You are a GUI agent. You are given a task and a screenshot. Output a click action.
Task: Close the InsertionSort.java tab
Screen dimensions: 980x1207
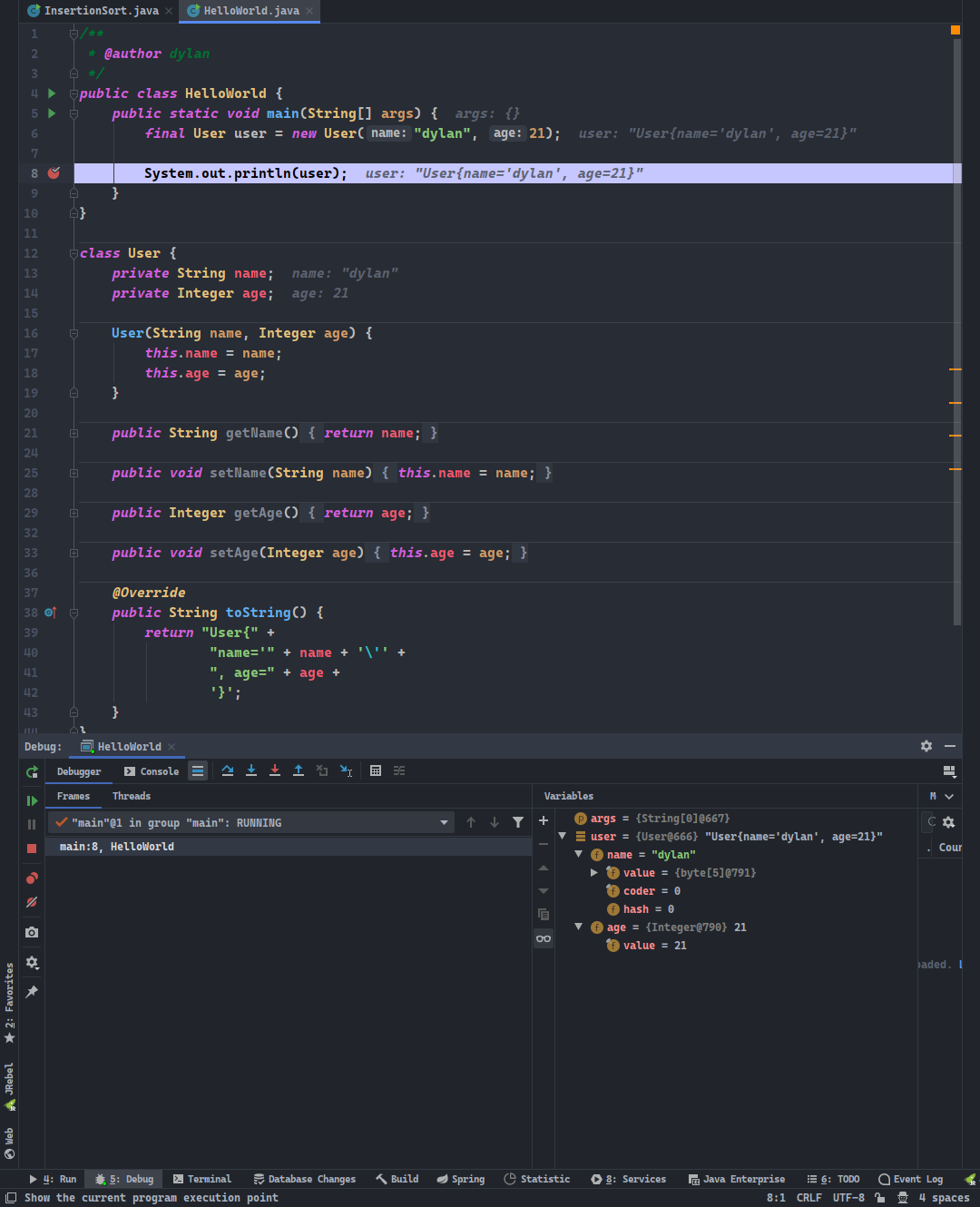click(169, 11)
